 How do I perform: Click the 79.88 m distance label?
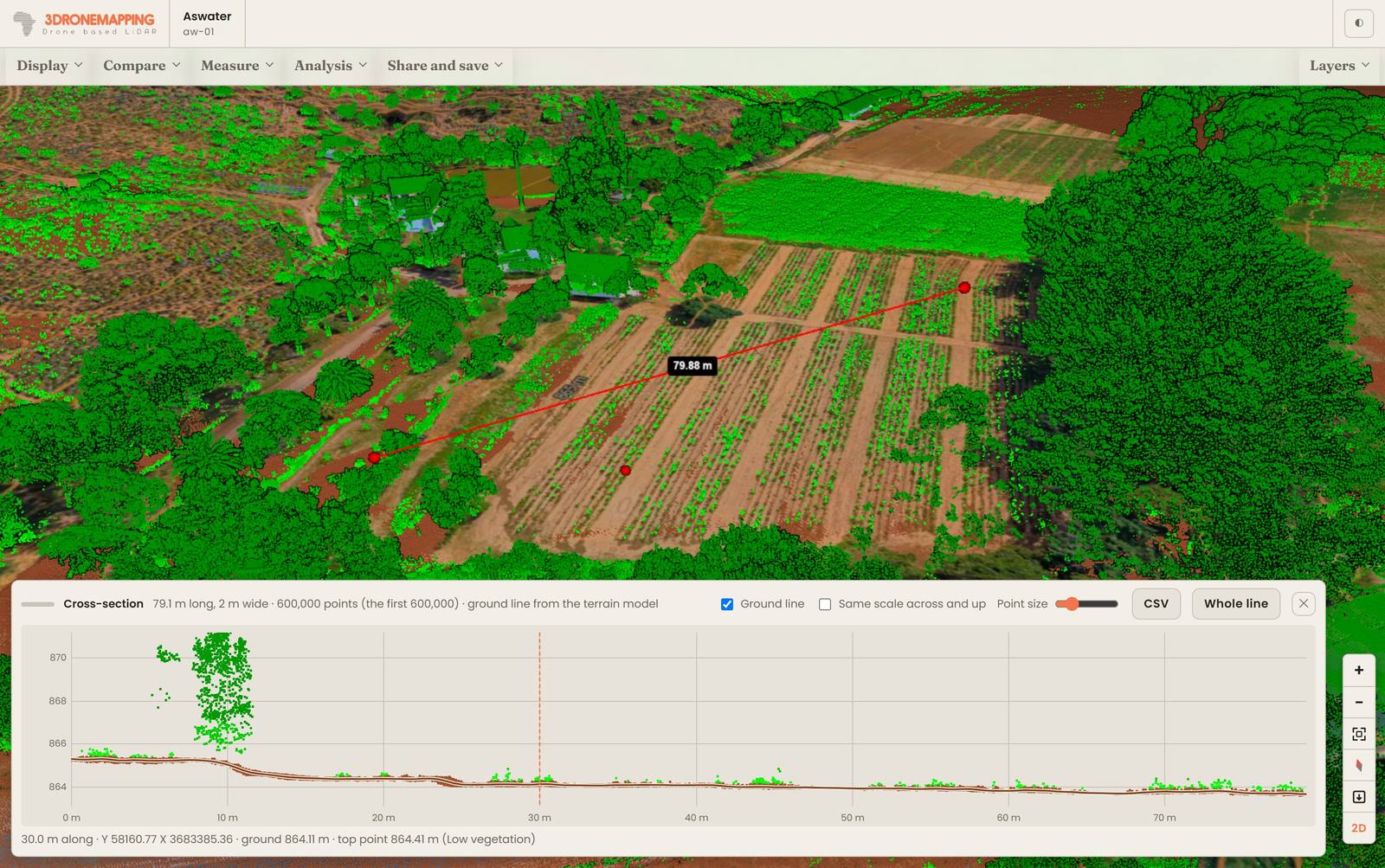tap(692, 365)
